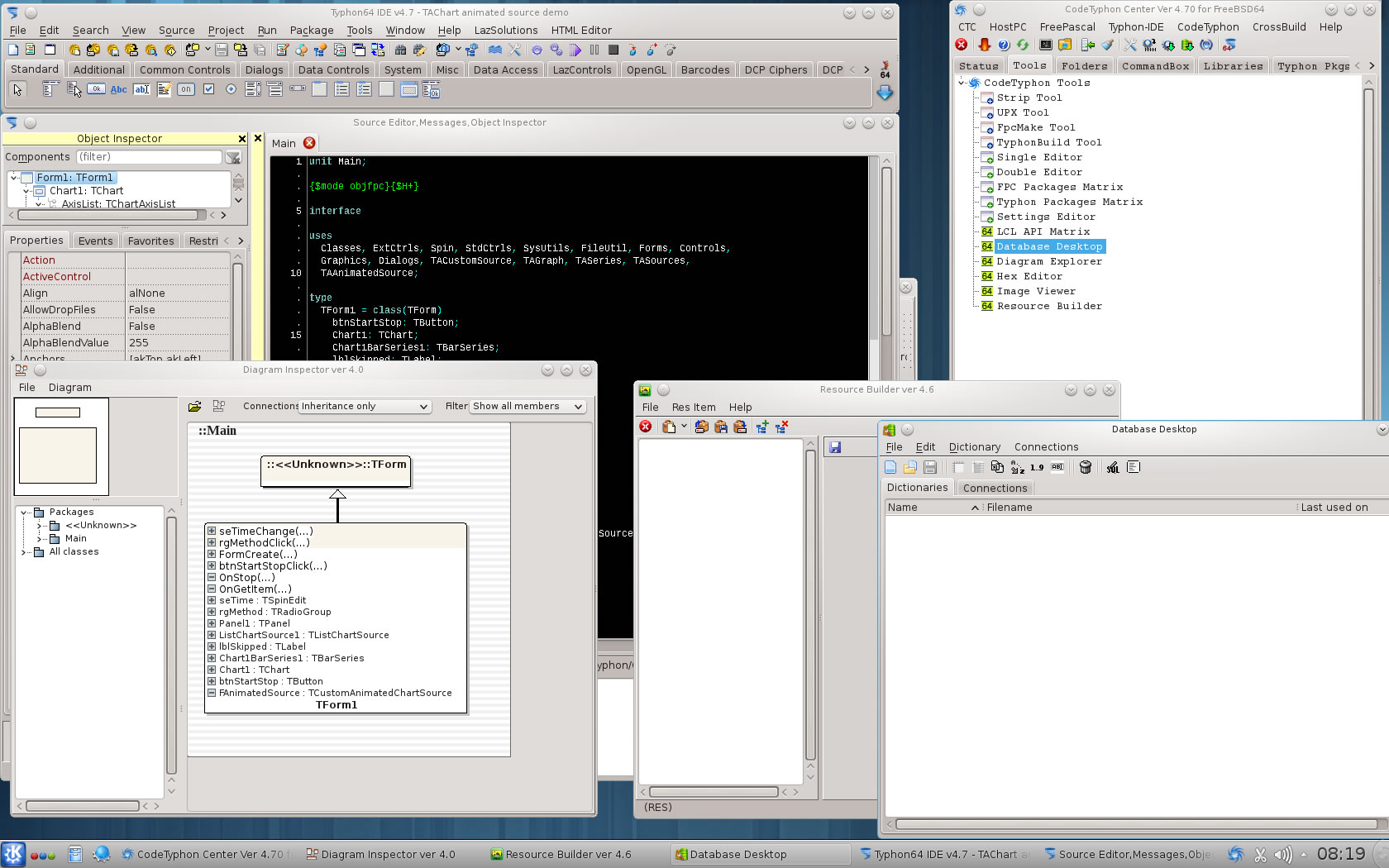Switch to the Data Controls palette tab

tap(333, 70)
